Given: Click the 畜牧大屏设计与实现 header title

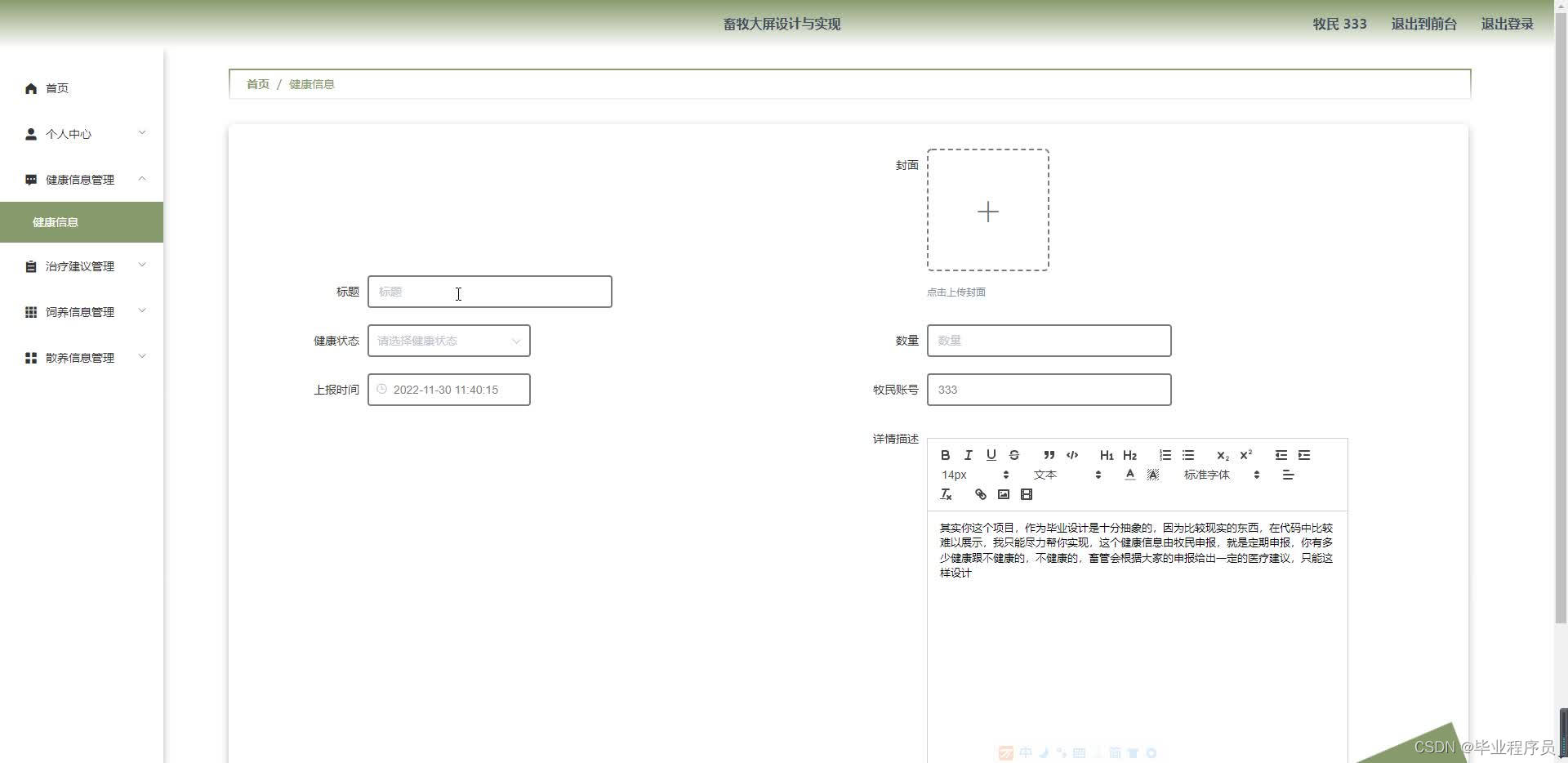Looking at the screenshot, I should 782,24.
